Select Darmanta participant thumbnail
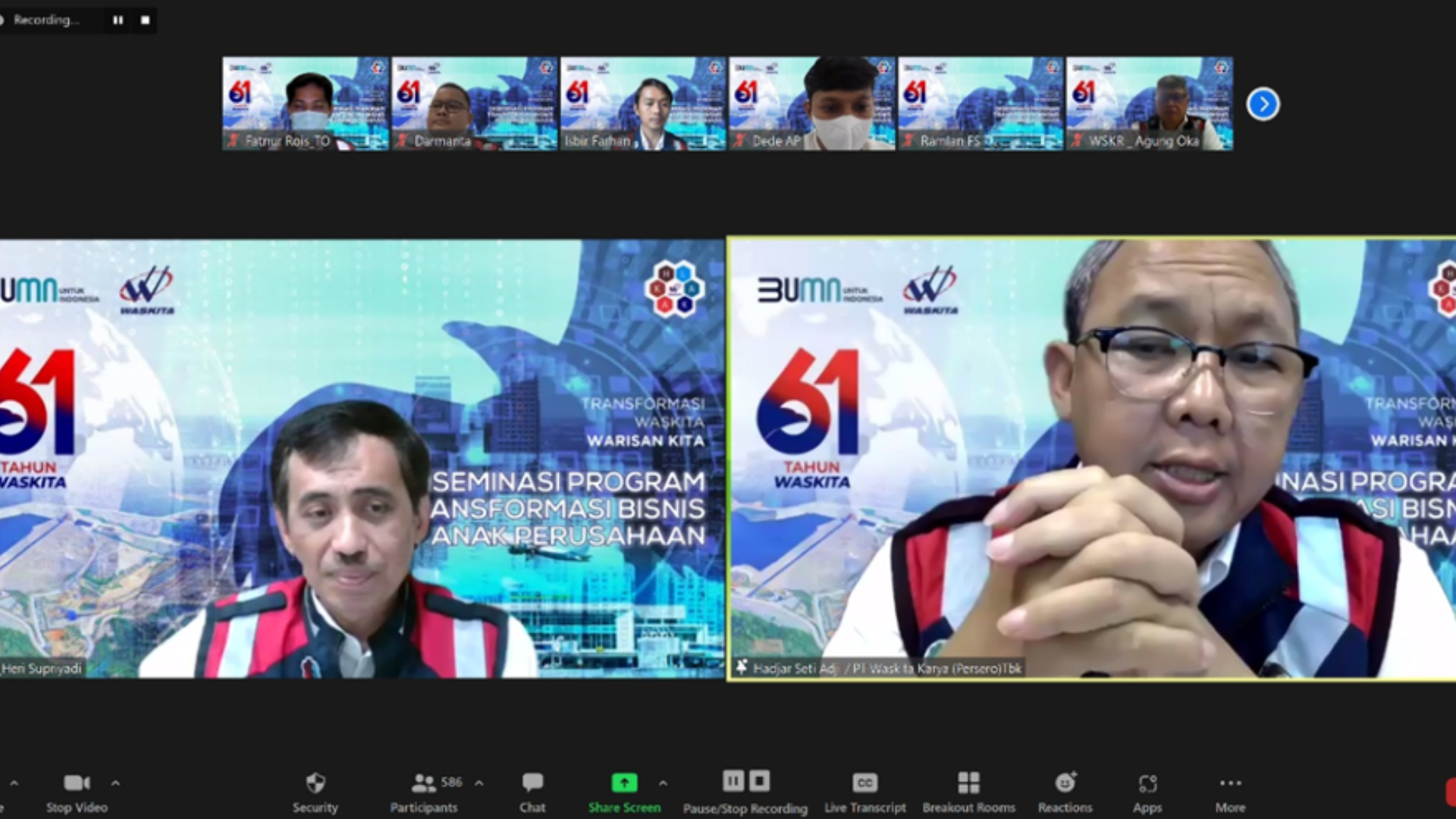 (474, 104)
